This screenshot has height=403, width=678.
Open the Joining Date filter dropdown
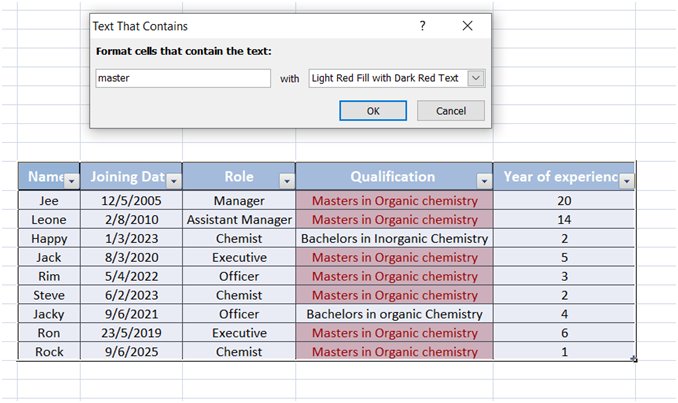pos(174,181)
